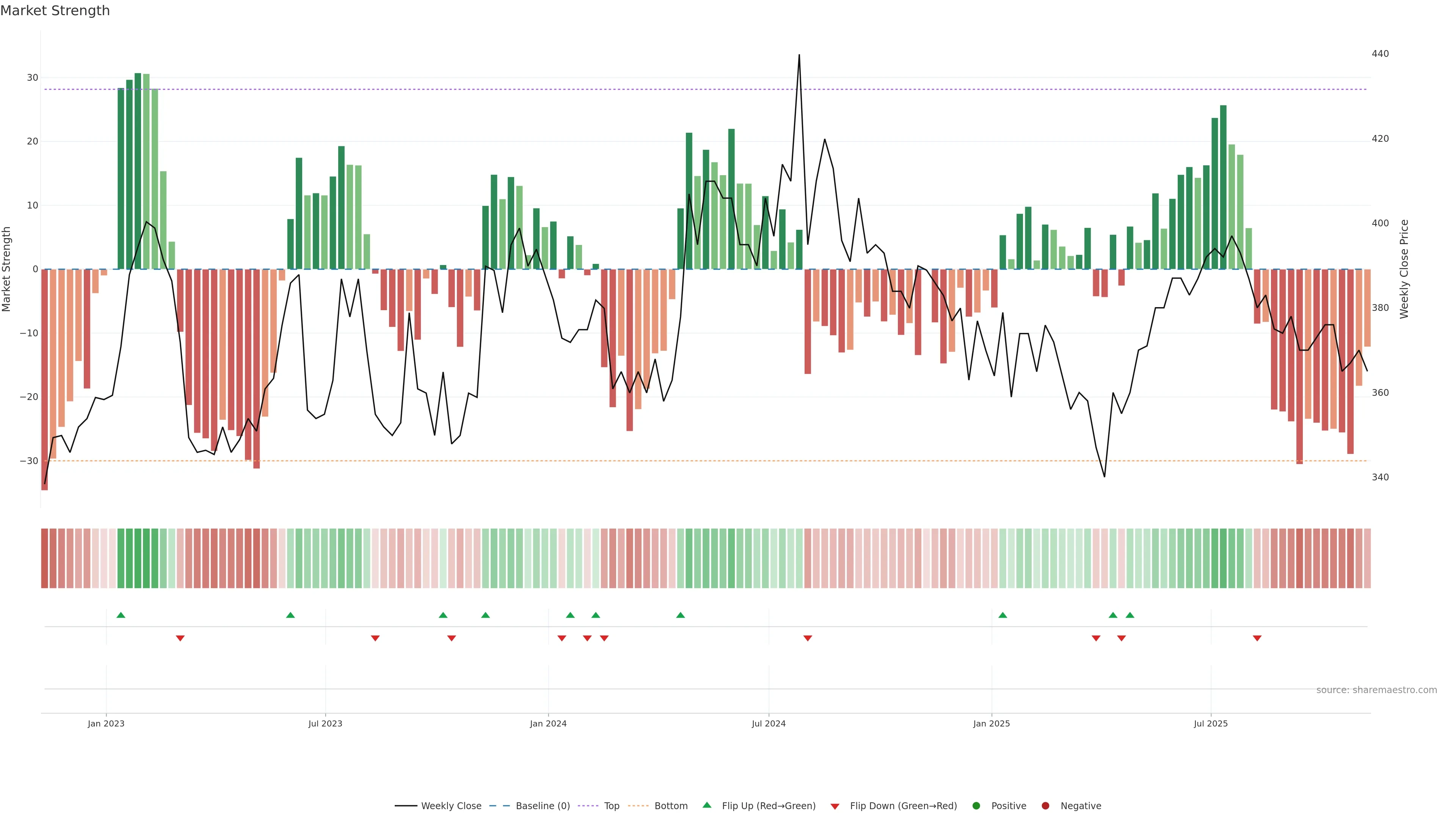Image resolution: width=1456 pixels, height=819 pixels.
Task: Click the source: sharemaestro.com text
Action: tap(1376, 690)
